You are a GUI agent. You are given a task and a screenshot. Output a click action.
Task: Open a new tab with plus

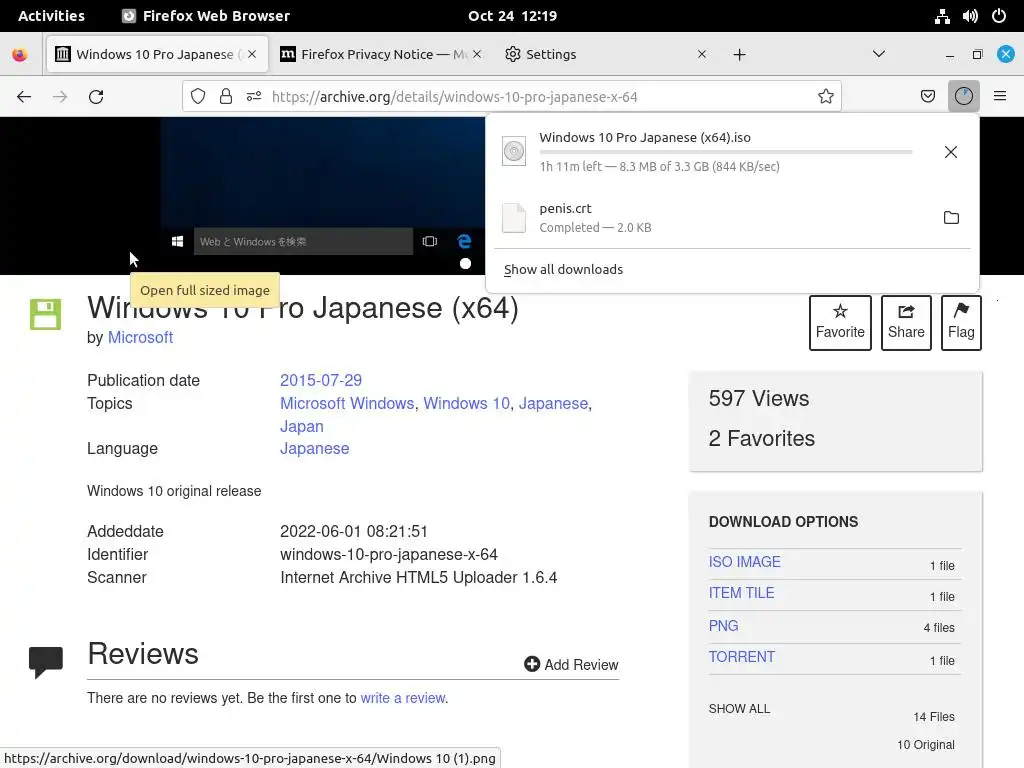(x=739, y=54)
